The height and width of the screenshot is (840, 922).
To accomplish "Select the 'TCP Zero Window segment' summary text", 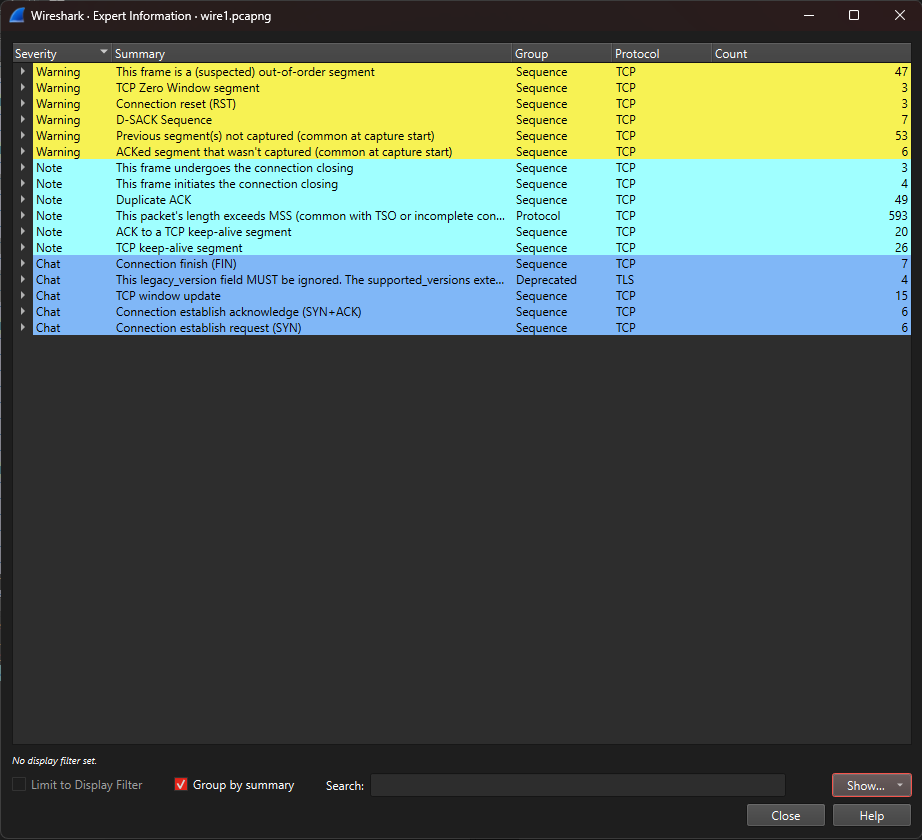I will coord(188,88).
